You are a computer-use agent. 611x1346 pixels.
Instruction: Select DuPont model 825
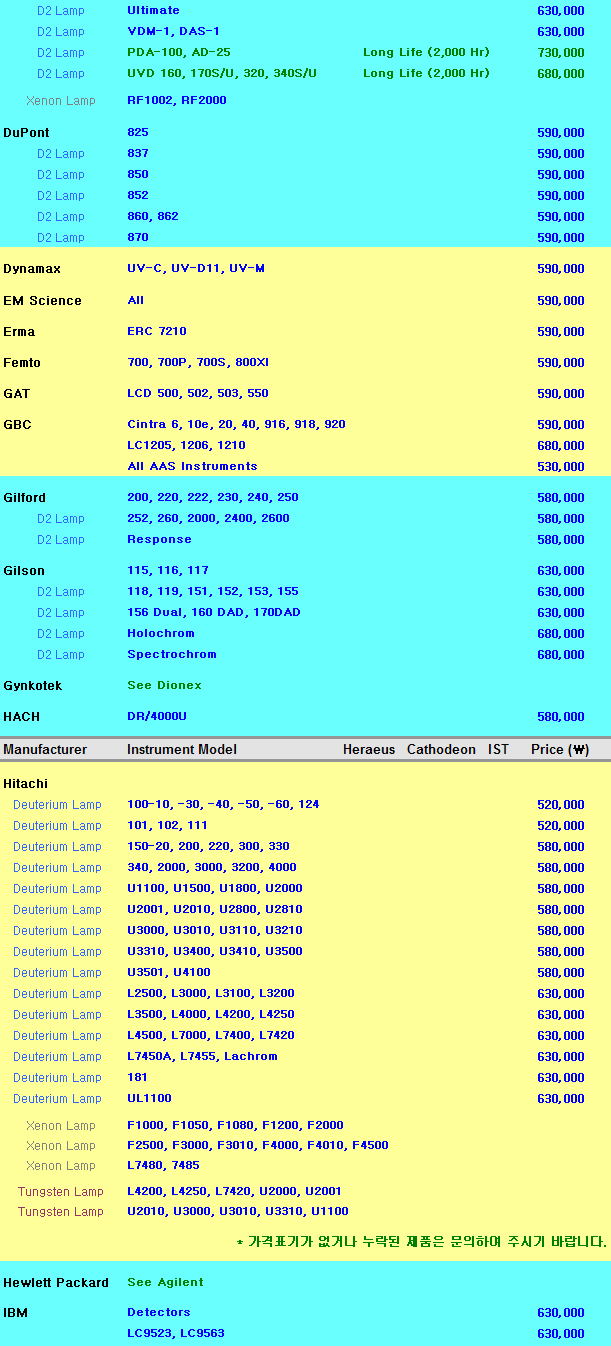point(138,132)
